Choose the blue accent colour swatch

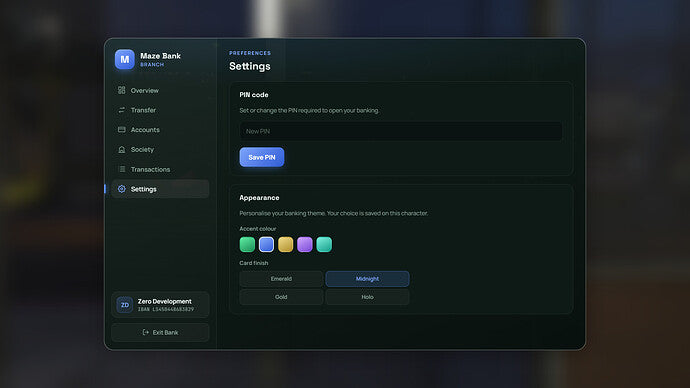point(266,244)
